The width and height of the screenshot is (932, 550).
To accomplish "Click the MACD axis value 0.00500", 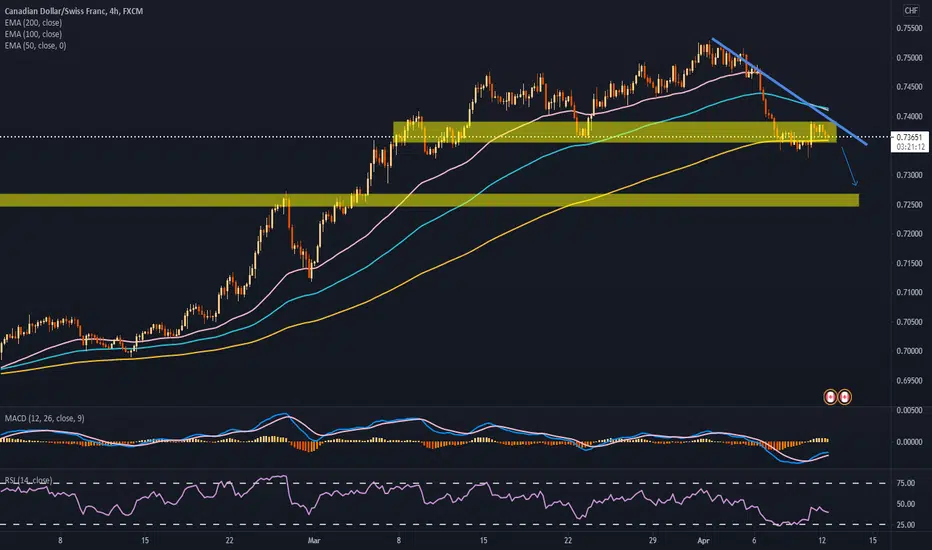I will (x=909, y=410).
